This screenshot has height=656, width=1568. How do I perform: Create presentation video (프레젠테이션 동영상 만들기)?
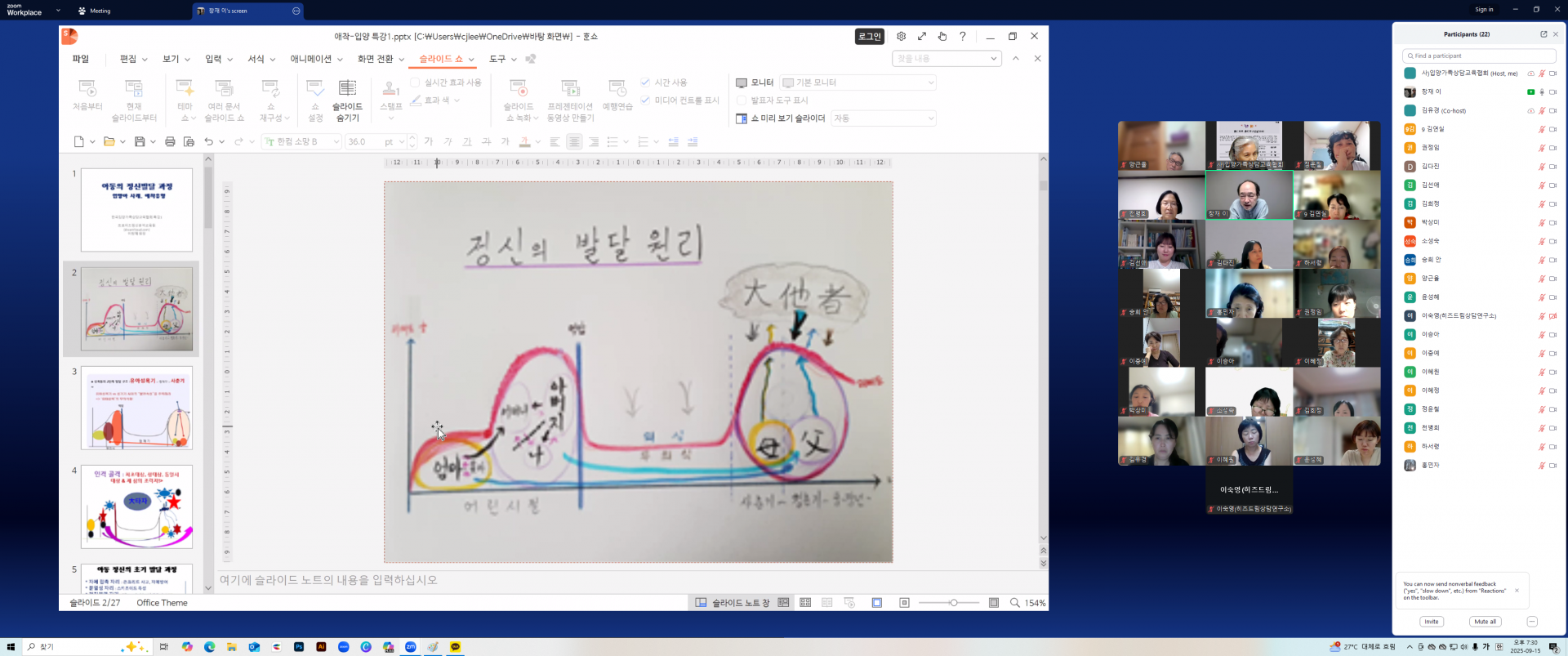click(570, 100)
